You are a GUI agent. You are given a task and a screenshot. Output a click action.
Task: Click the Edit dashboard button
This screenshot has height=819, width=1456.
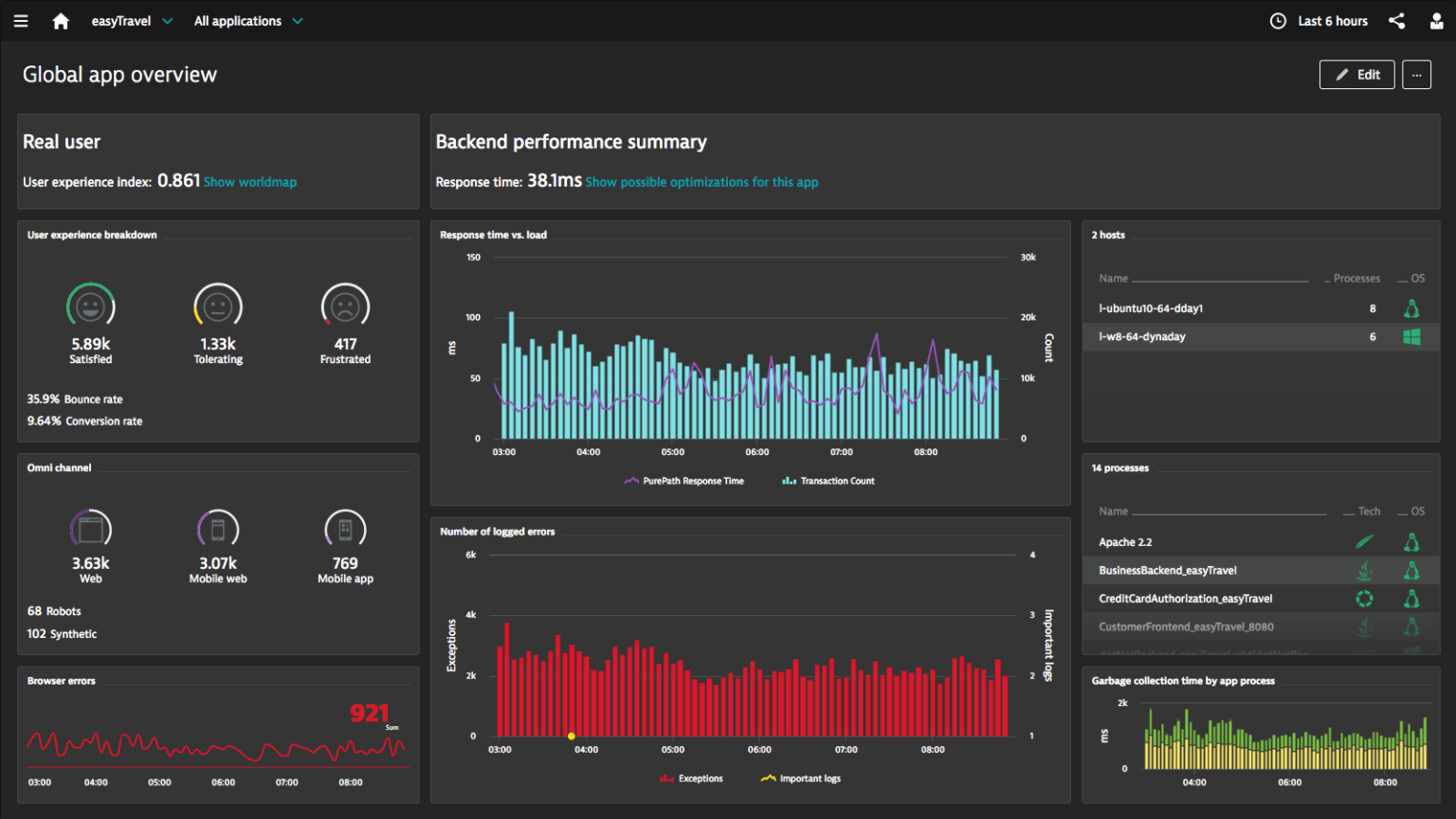click(1356, 74)
